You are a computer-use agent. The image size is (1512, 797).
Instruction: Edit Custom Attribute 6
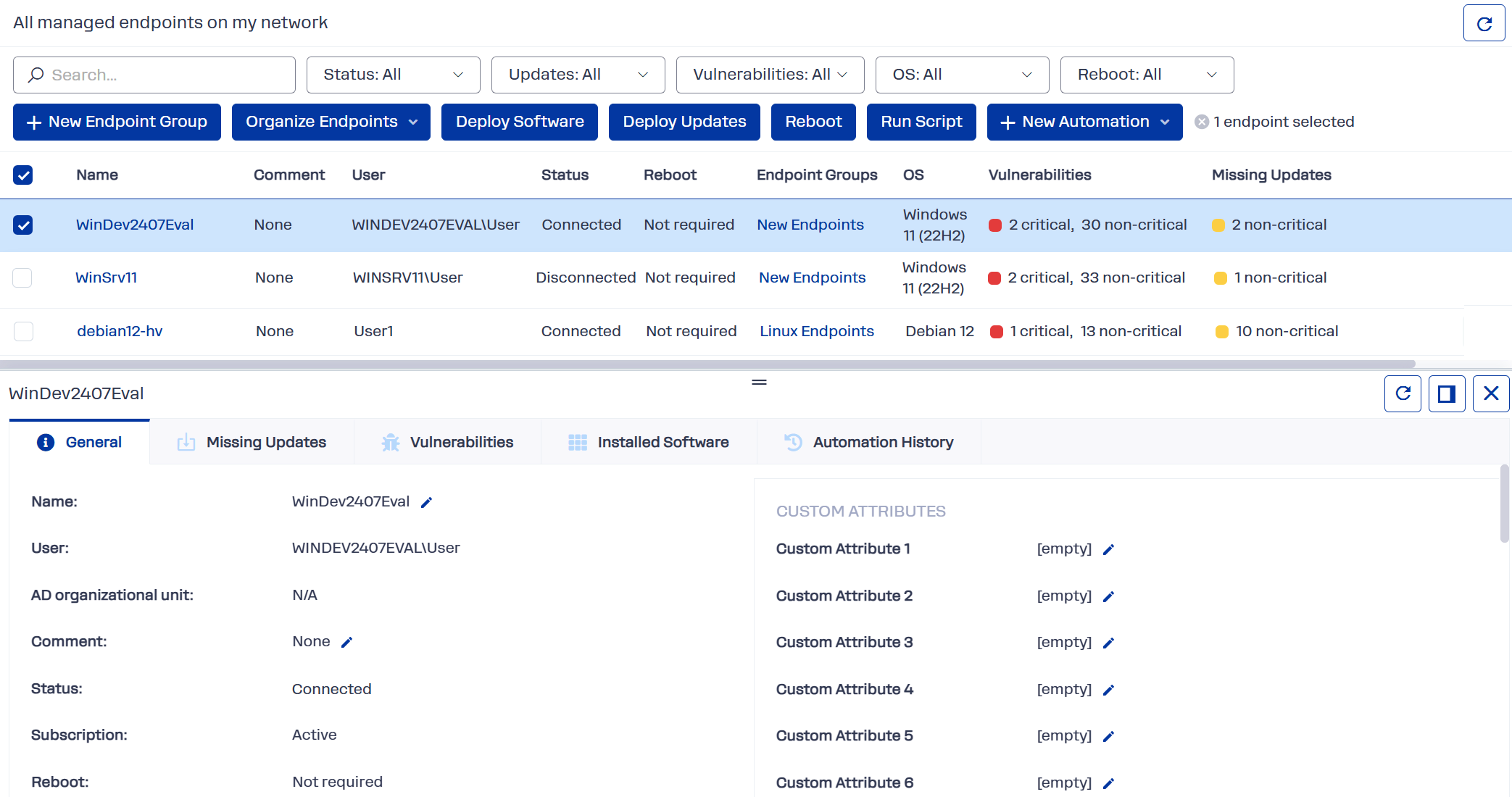1108,783
